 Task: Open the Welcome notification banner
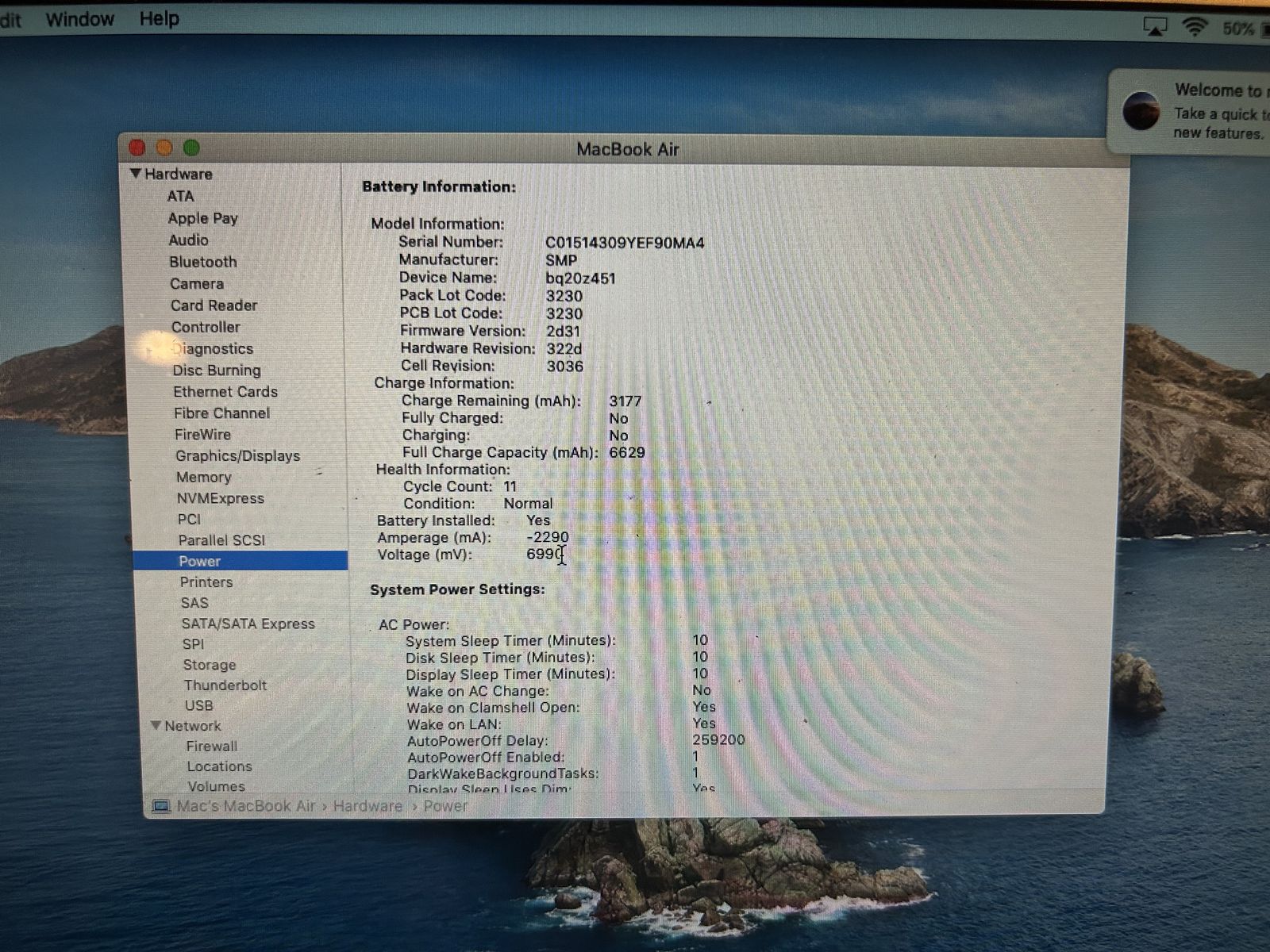point(1189,111)
